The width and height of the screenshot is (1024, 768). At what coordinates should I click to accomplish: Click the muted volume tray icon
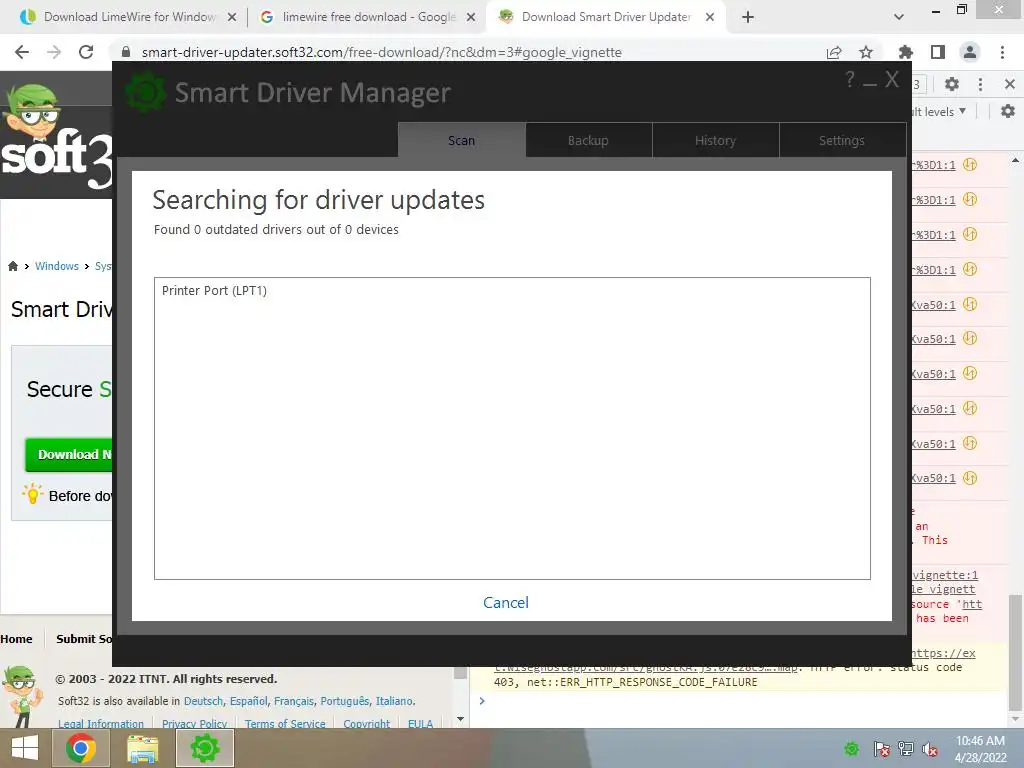(930, 748)
